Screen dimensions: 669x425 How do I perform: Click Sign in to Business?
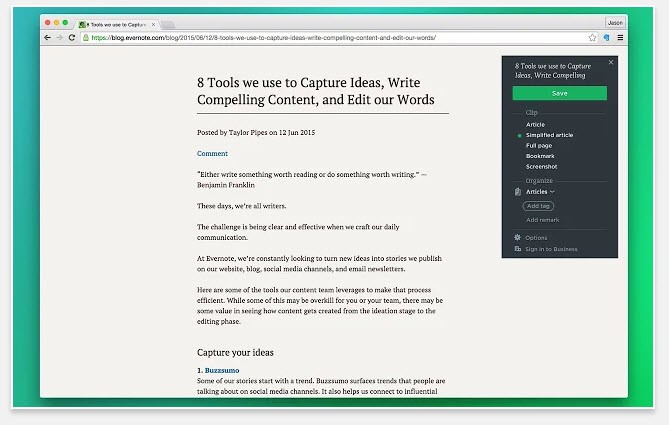tap(551, 249)
